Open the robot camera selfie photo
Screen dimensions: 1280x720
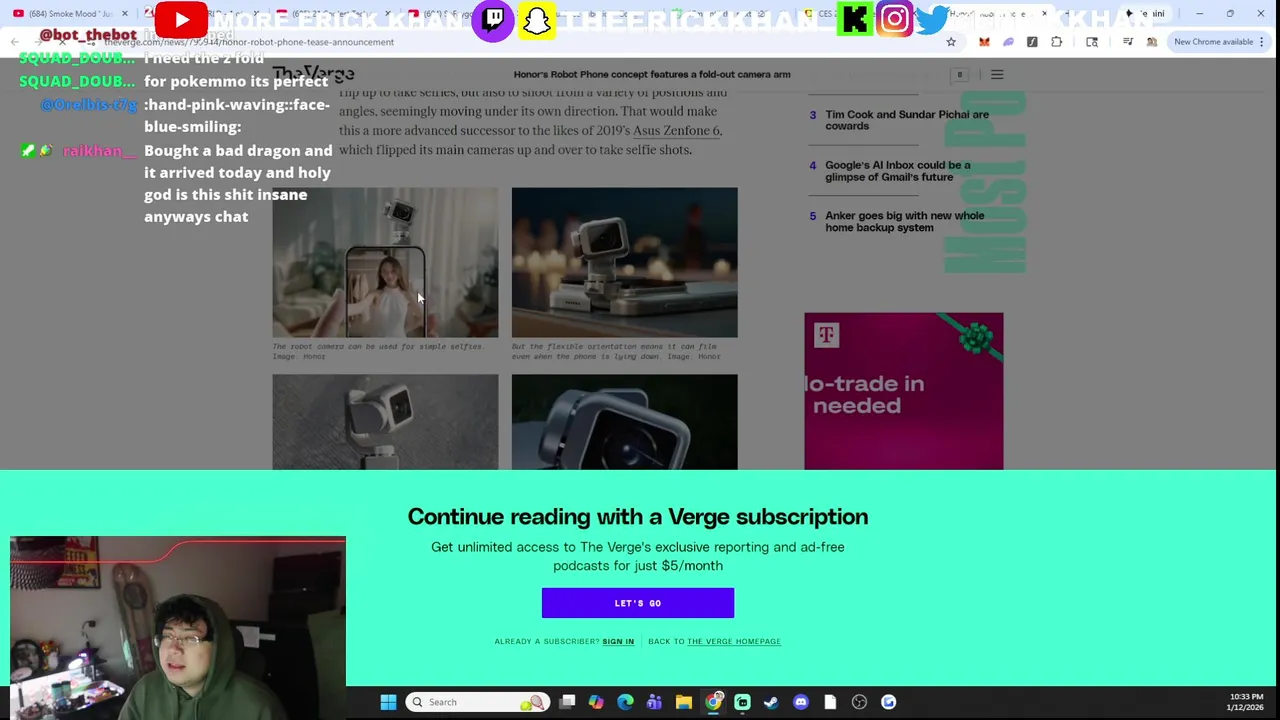pos(385,262)
